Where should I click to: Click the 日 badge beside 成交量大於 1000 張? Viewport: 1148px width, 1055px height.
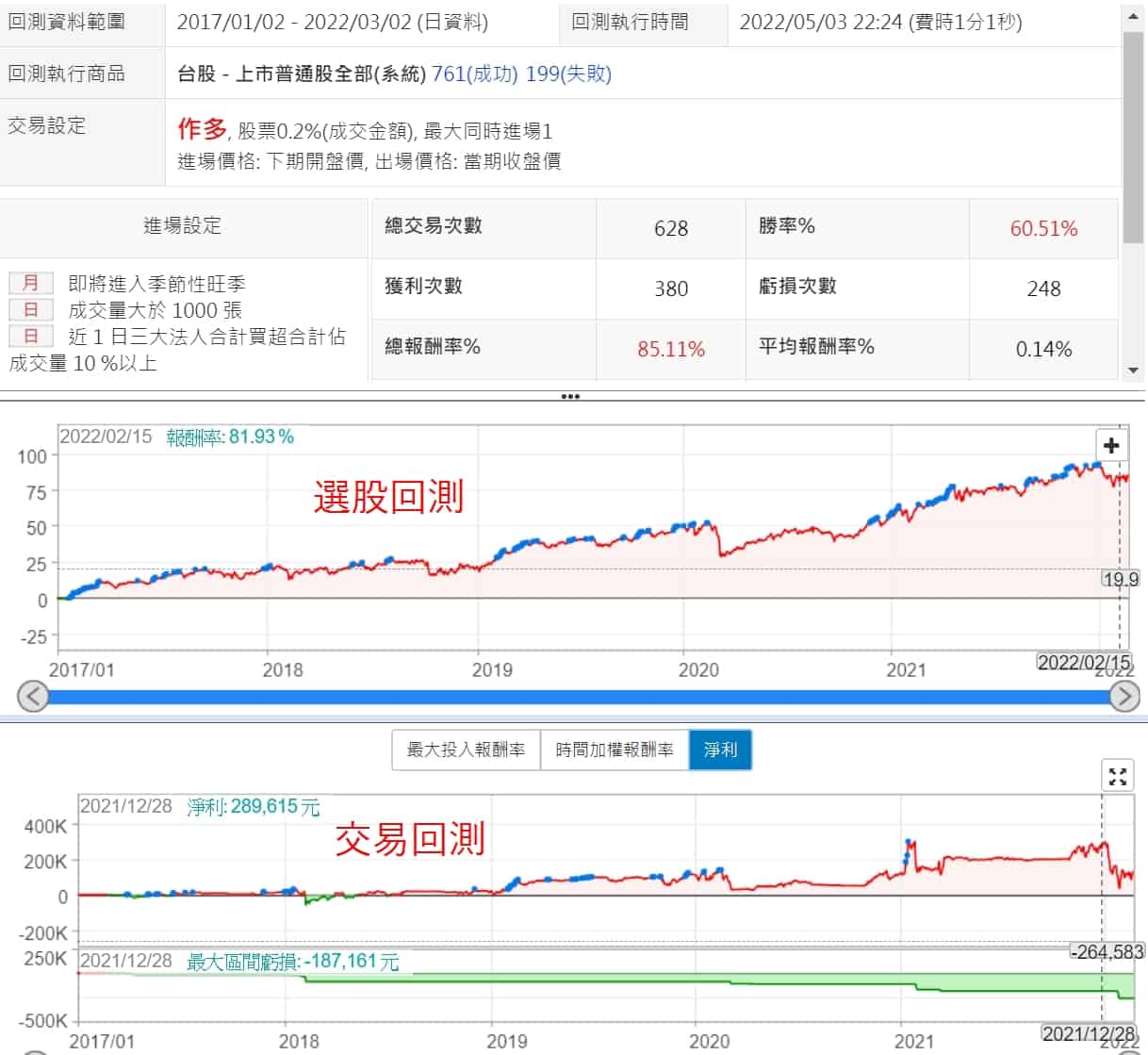point(31,309)
